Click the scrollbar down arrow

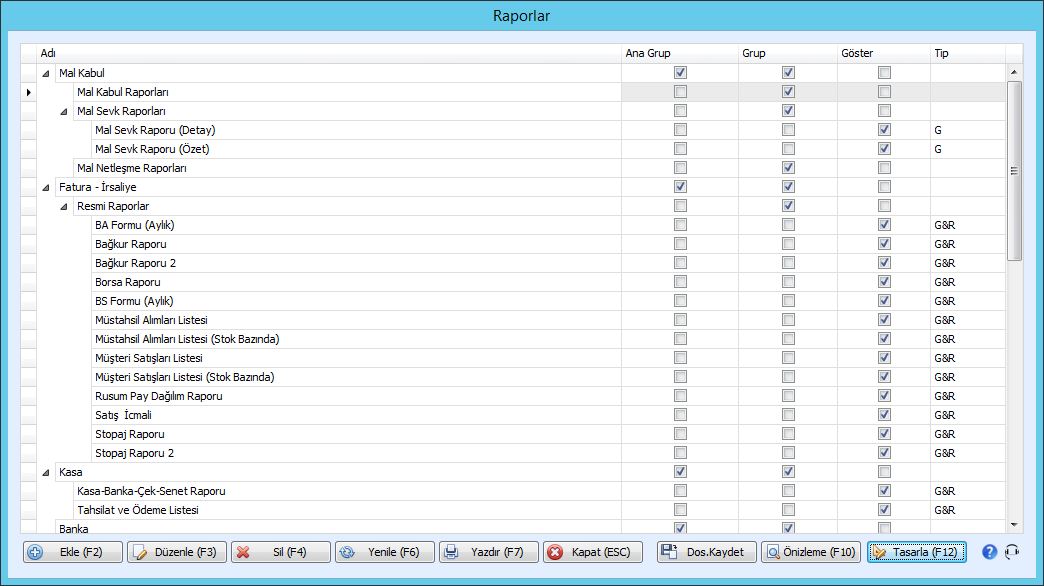(1014, 525)
